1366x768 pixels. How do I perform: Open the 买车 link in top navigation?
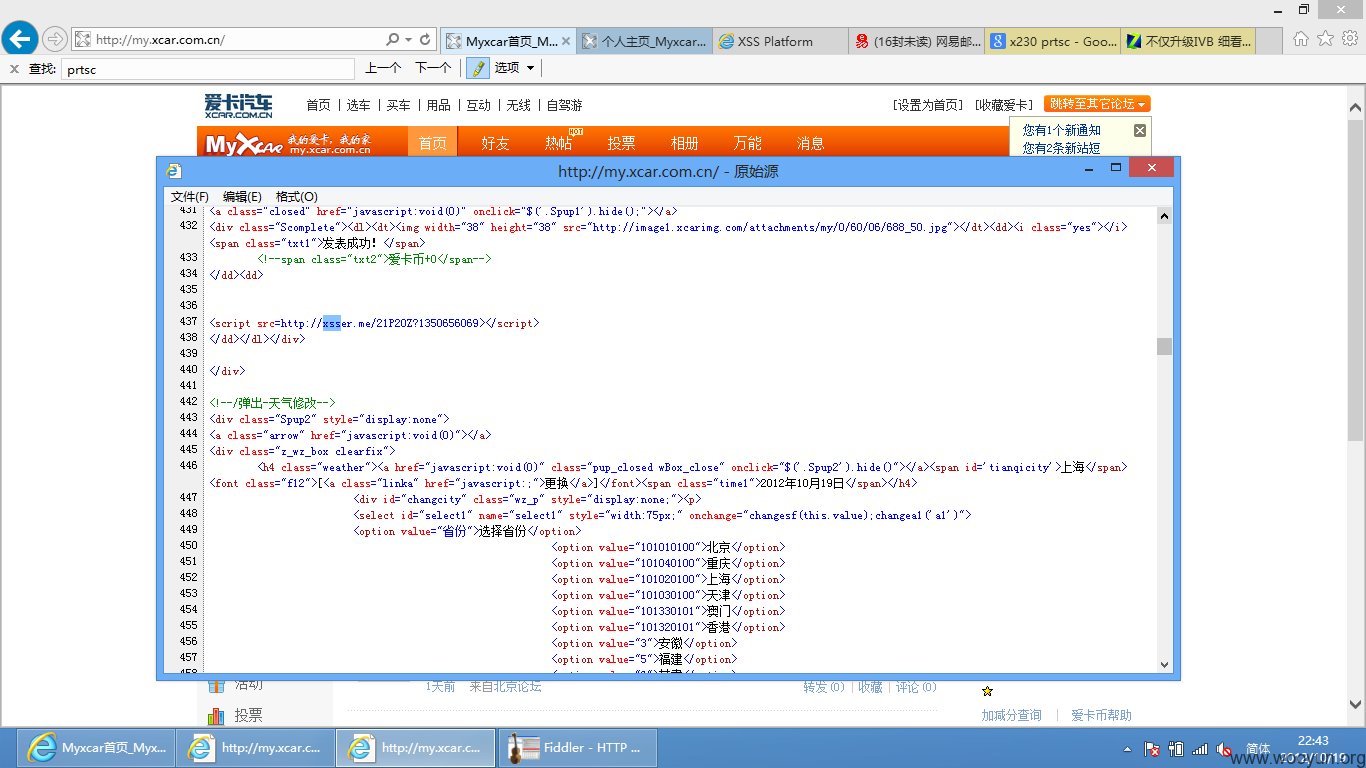click(x=399, y=105)
